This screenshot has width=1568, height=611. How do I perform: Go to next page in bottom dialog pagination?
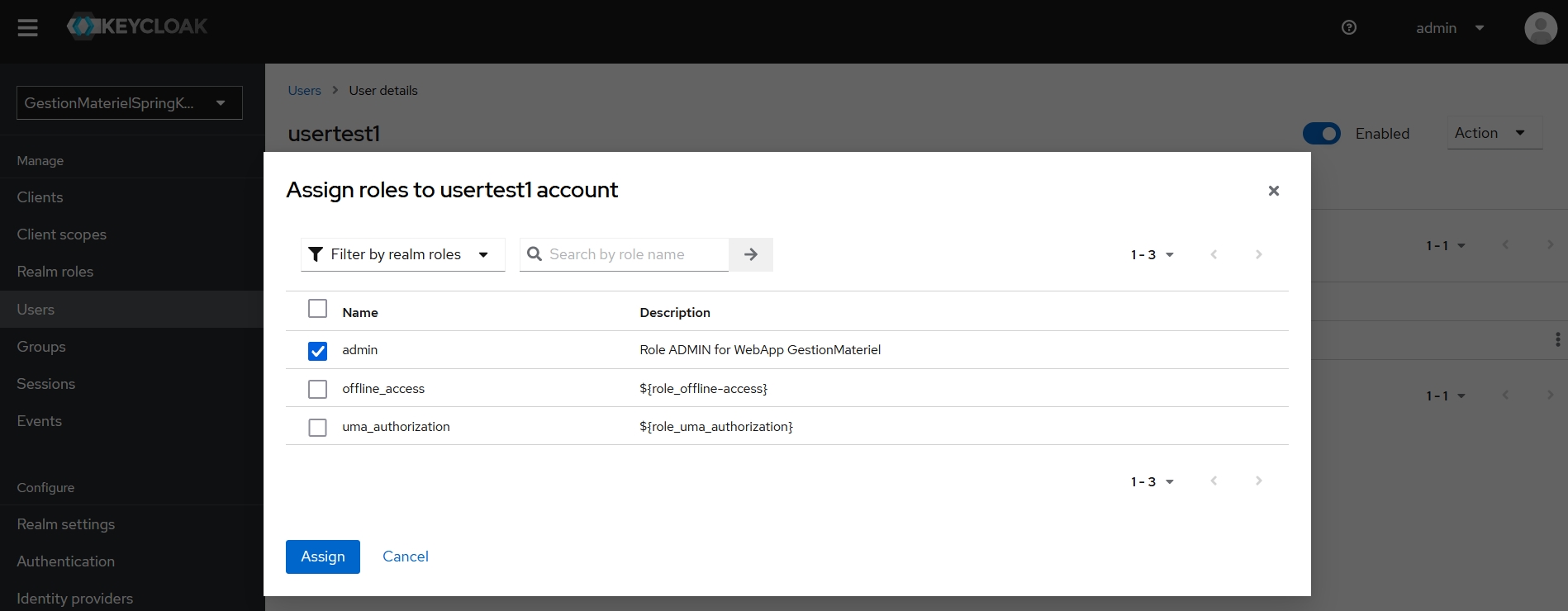click(x=1258, y=481)
